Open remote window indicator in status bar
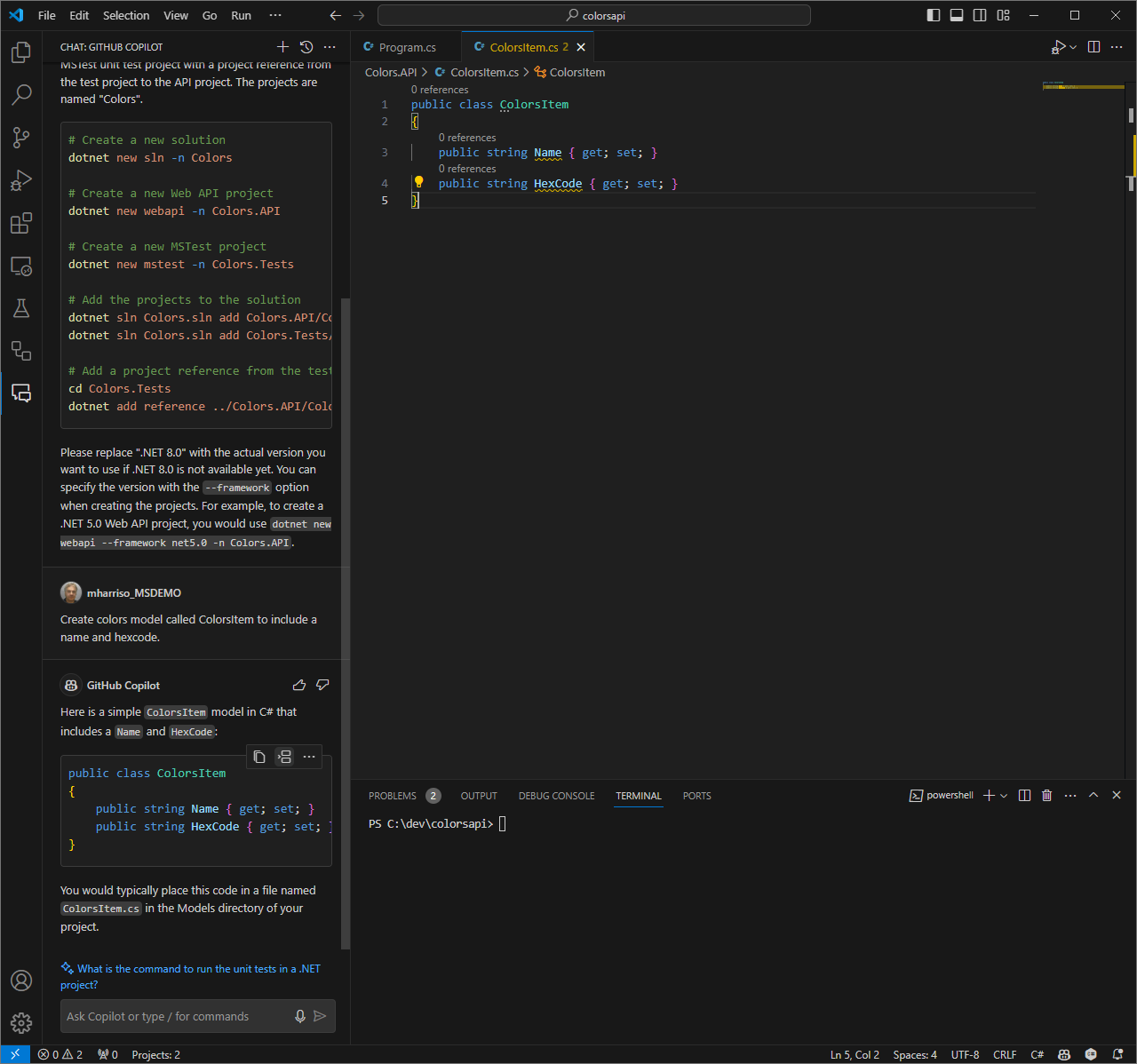The width and height of the screenshot is (1137, 1064). point(15,1054)
